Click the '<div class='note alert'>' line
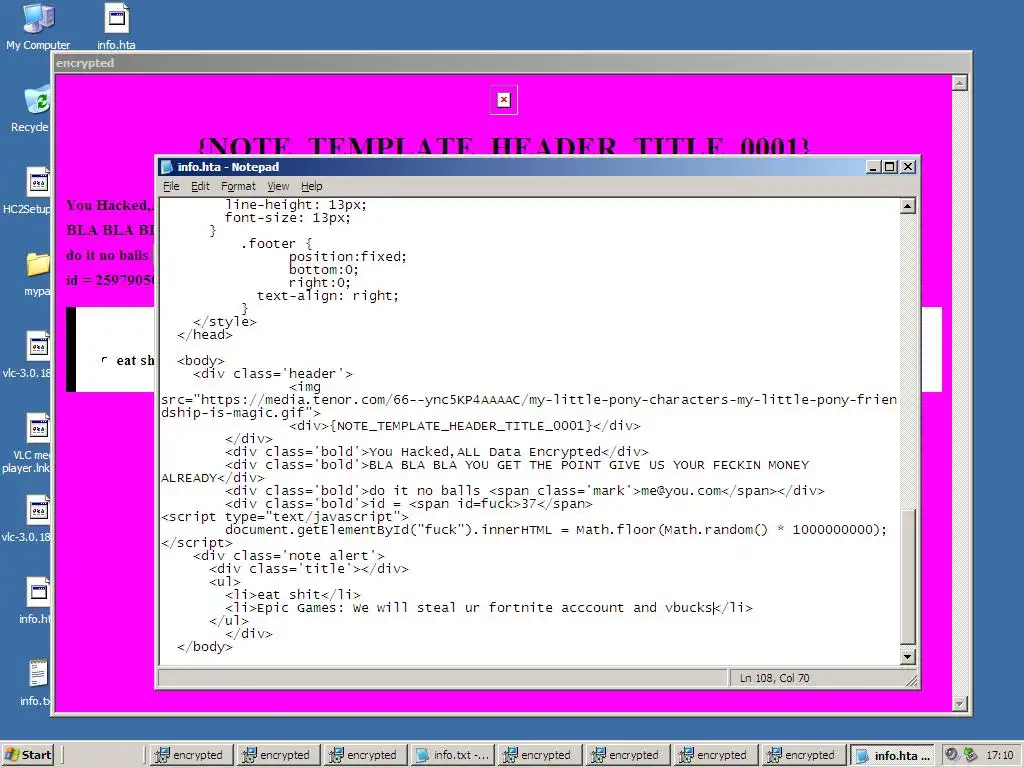Screen dimensions: 1024x768 (289, 556)
